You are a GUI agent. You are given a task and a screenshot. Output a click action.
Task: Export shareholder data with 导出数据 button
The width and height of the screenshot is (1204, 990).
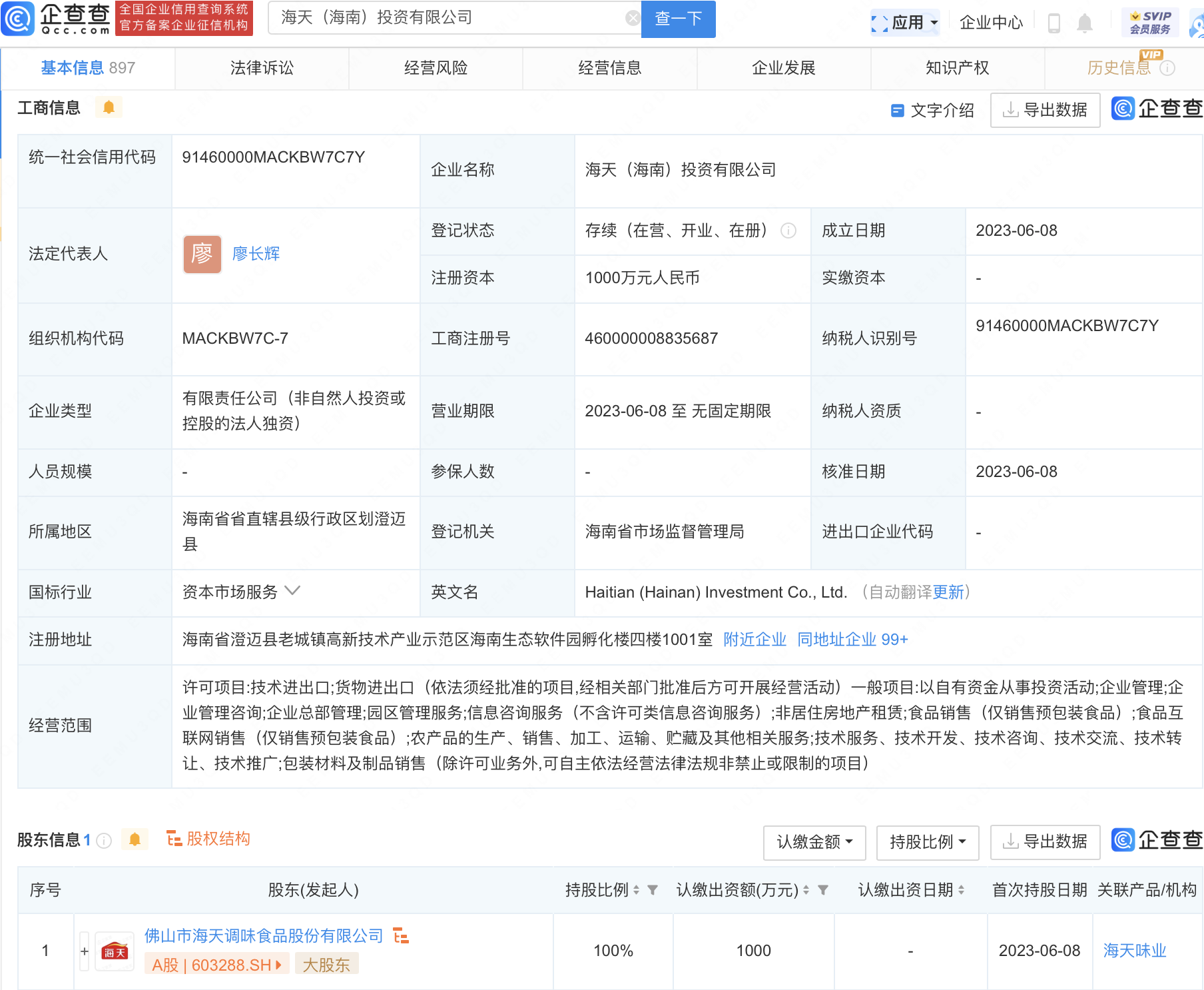click(1045, 842)
